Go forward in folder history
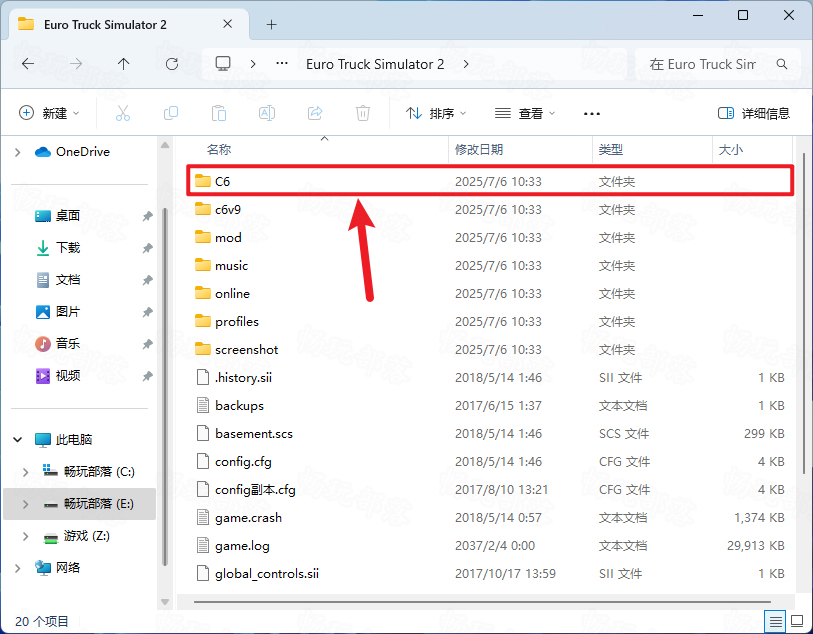This screenshot has width=813, height=634. coord(76,64)
